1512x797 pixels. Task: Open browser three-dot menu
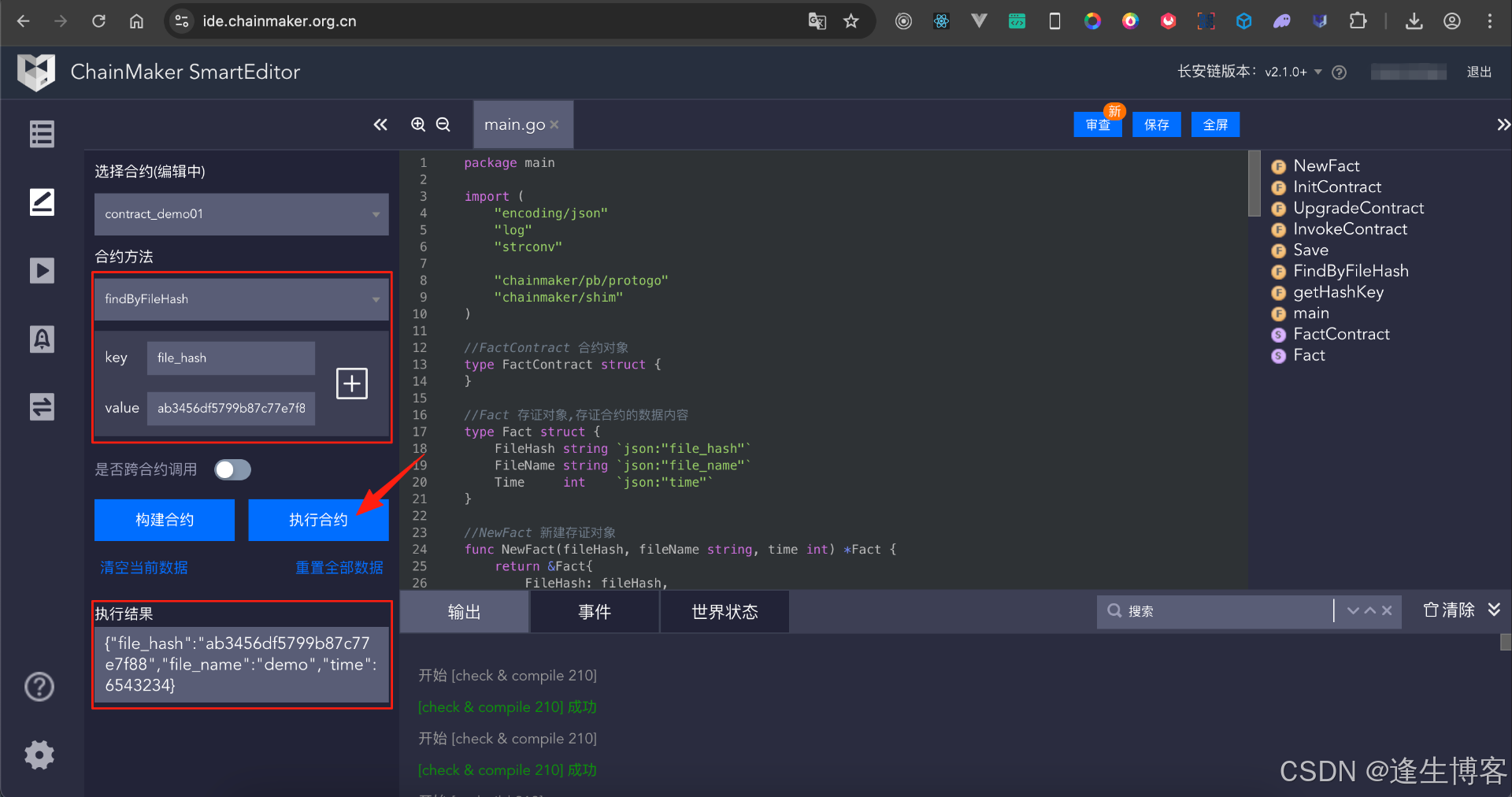point(1489,21)
